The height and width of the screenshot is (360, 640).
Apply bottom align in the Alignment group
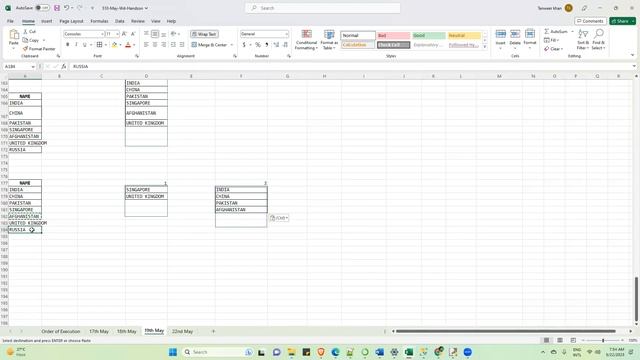pos(164,34)
